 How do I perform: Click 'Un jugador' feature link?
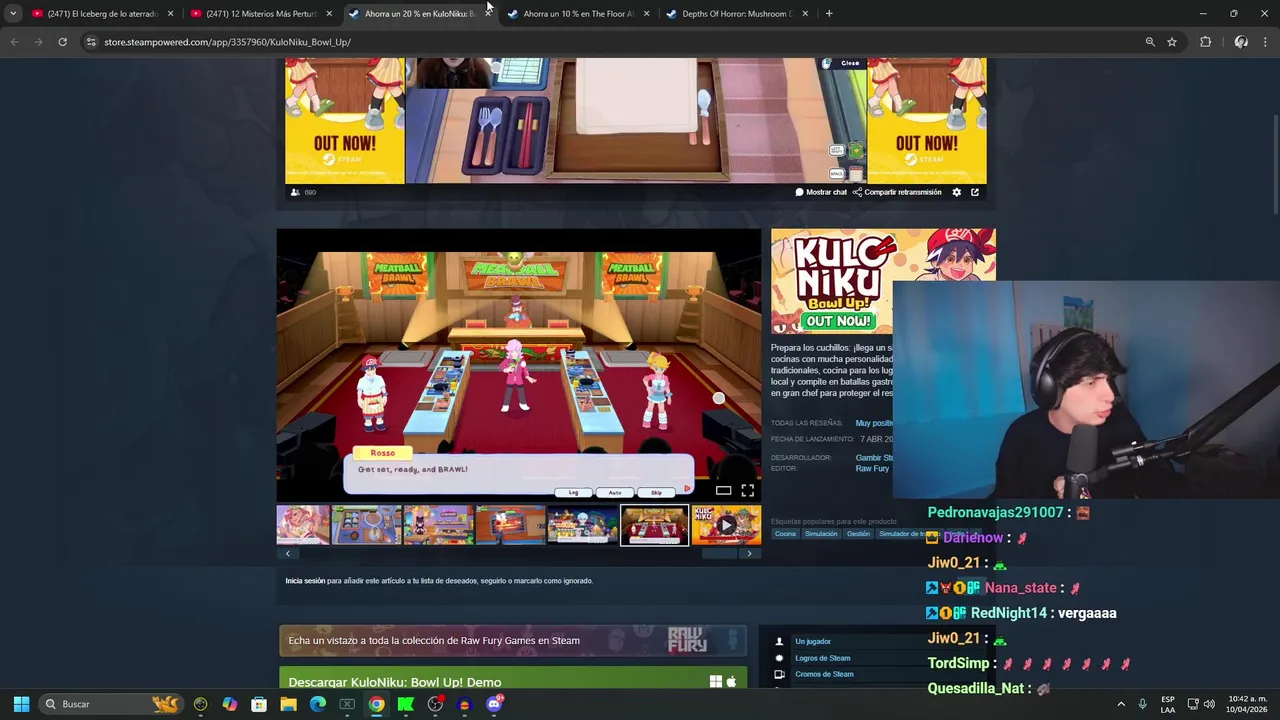tap(812, 642)
